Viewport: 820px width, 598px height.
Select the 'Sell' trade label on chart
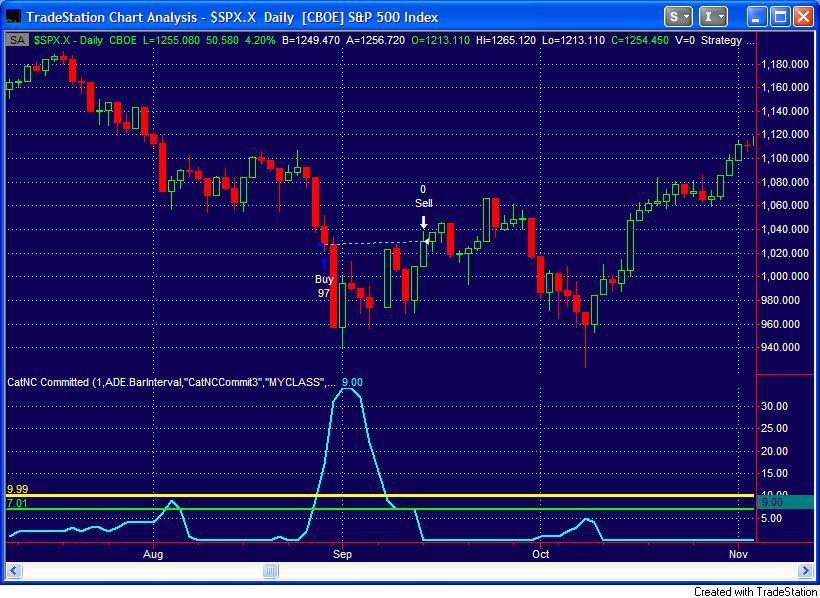point(424,203)
